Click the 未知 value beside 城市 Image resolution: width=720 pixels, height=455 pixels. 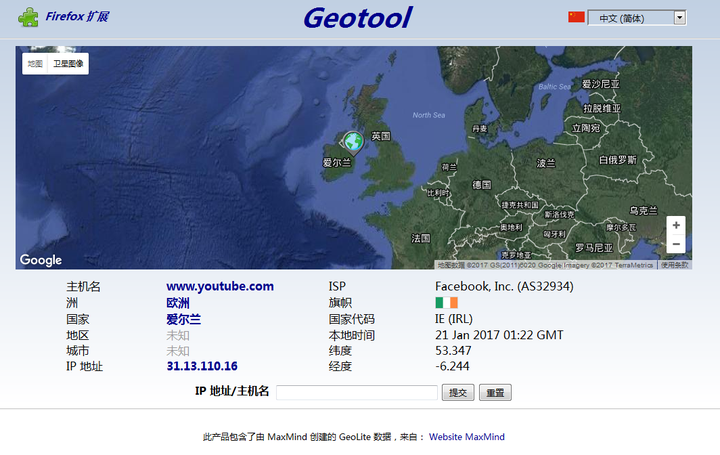(x=178, y=351)
